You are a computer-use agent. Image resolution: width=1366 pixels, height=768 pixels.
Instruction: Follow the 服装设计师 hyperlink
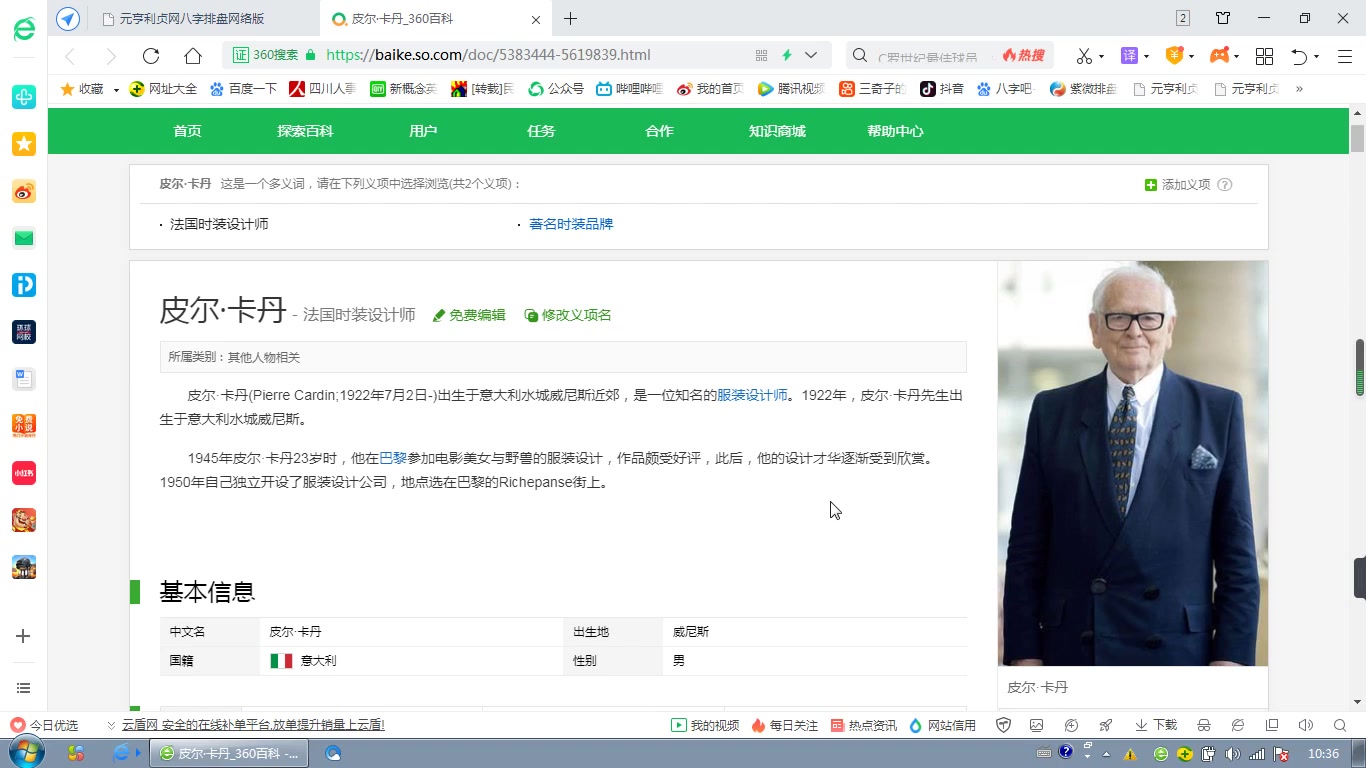[752, 395]
